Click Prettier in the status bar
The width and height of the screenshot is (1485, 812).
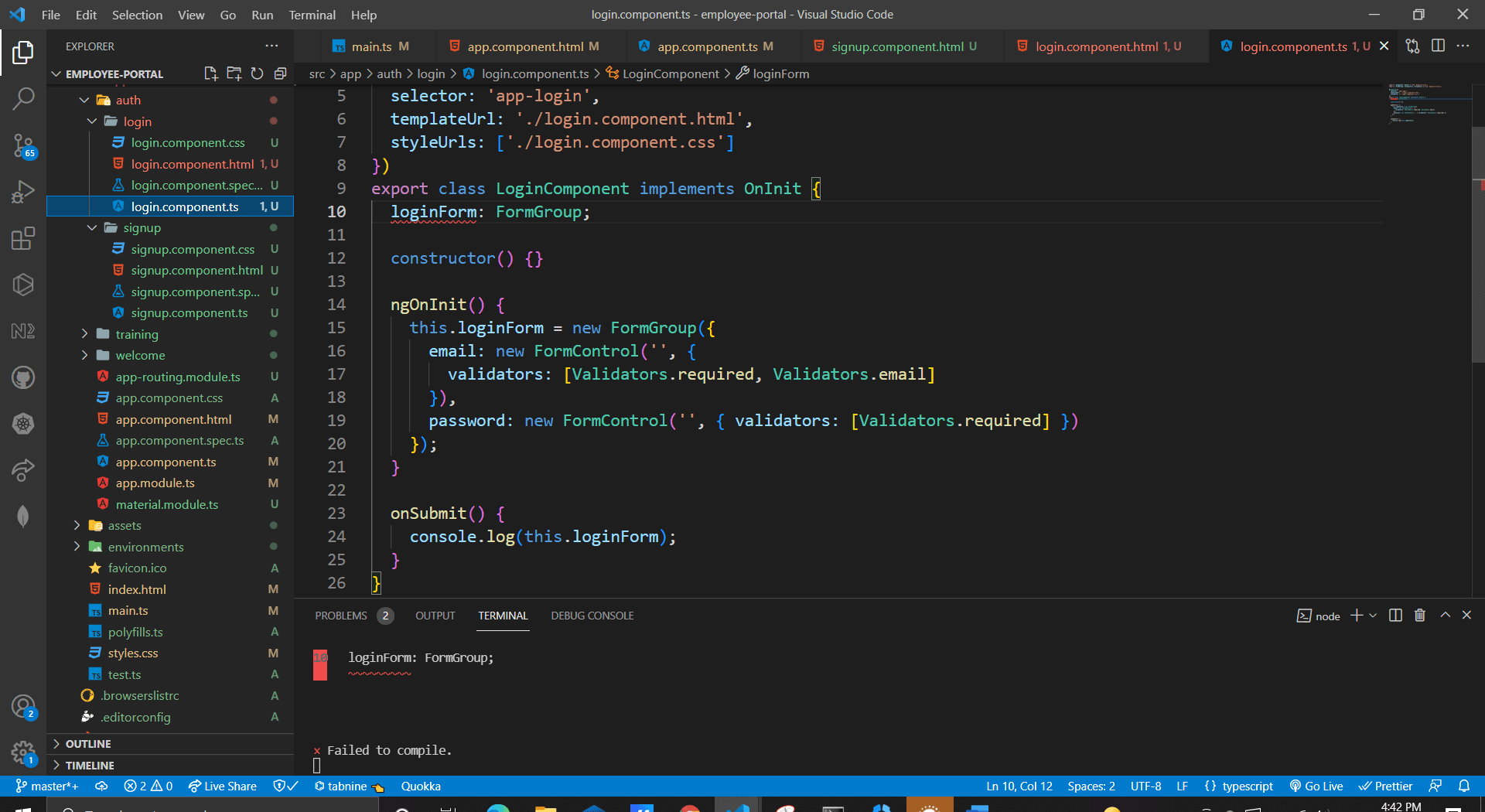(x=1385, y=786)
